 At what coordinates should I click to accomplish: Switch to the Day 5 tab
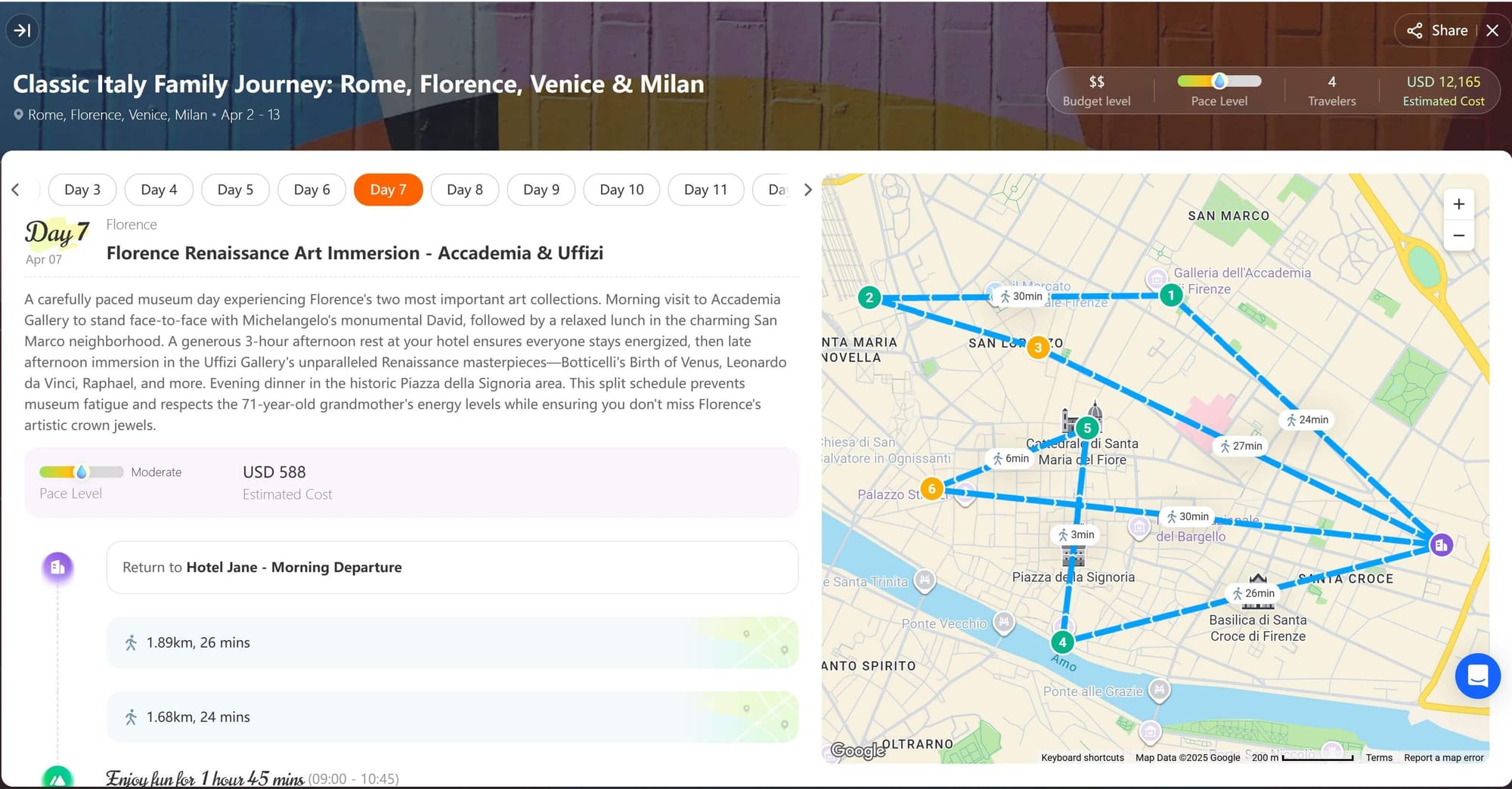point(235,190)
